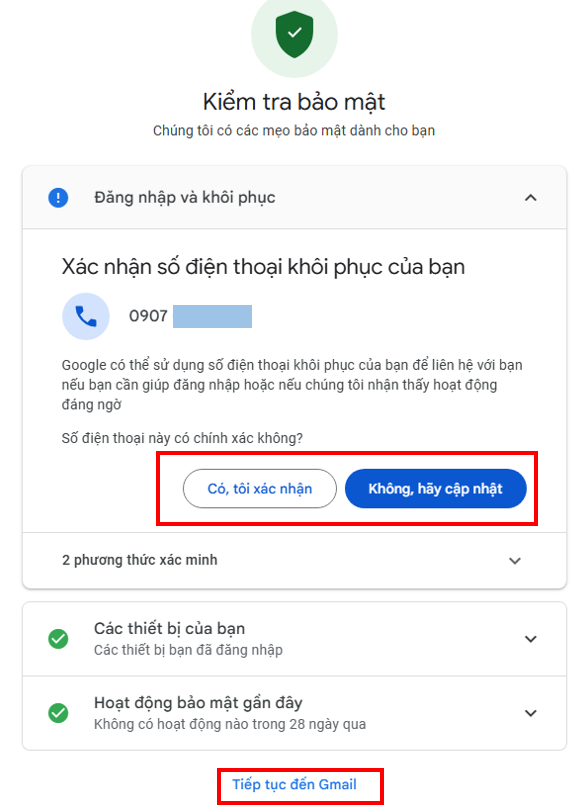Click the Đăng nhập và khôi phục header text
582x812 pixels.
pos(184,197)
